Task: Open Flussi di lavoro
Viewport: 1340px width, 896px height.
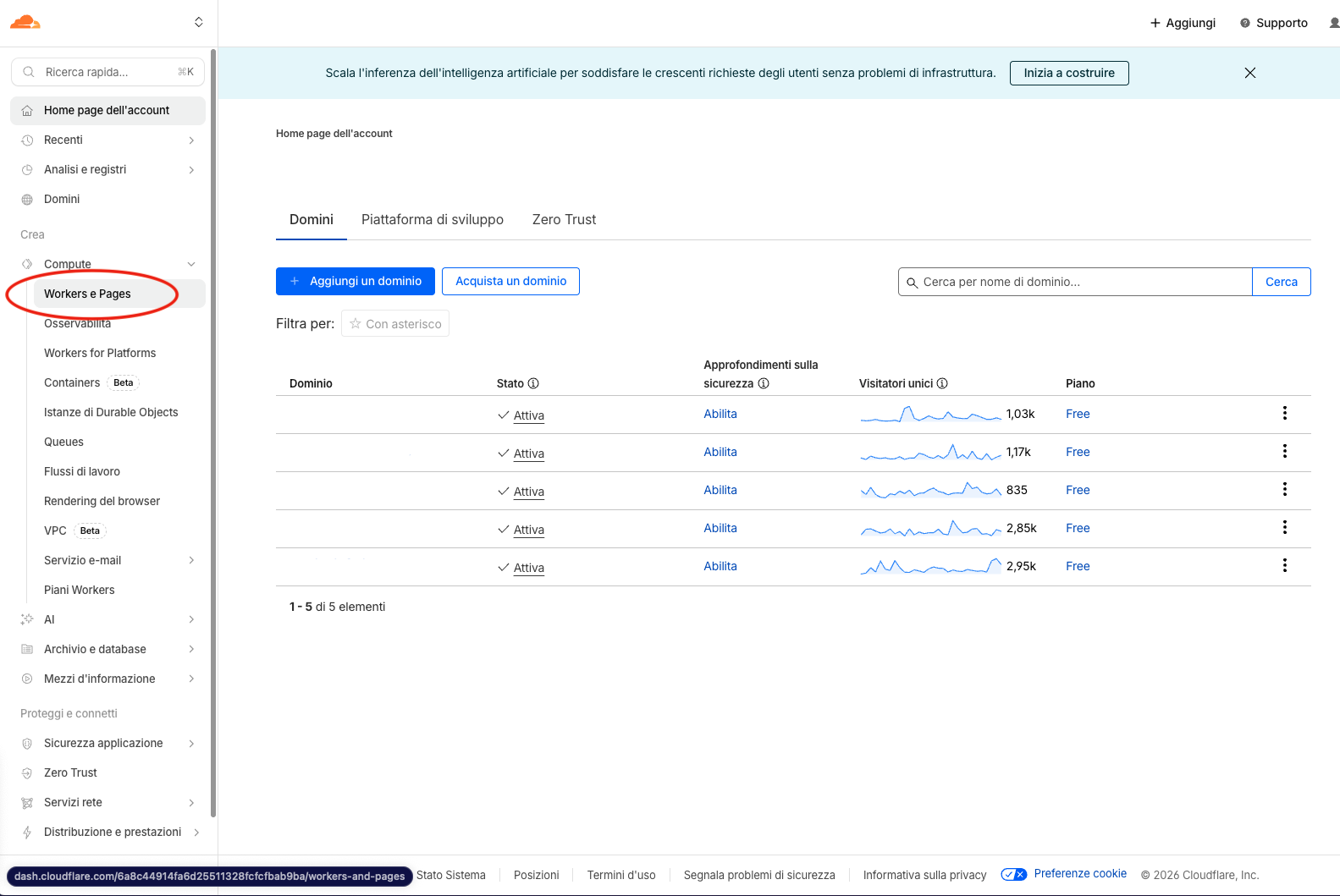Action: tap(82, 471)
